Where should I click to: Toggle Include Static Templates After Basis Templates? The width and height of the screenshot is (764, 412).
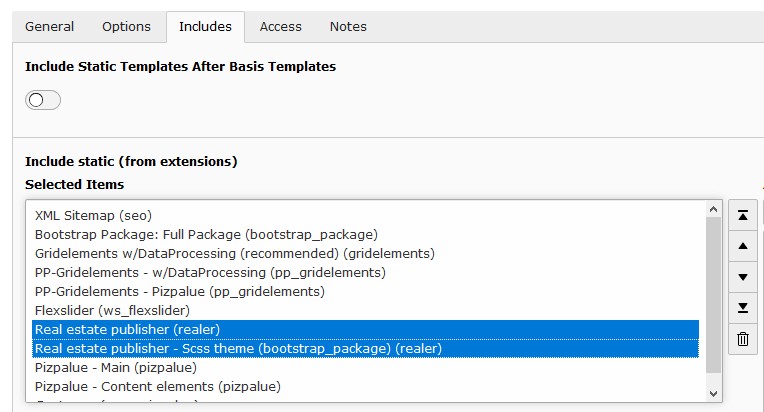click(x=43, y=100)
